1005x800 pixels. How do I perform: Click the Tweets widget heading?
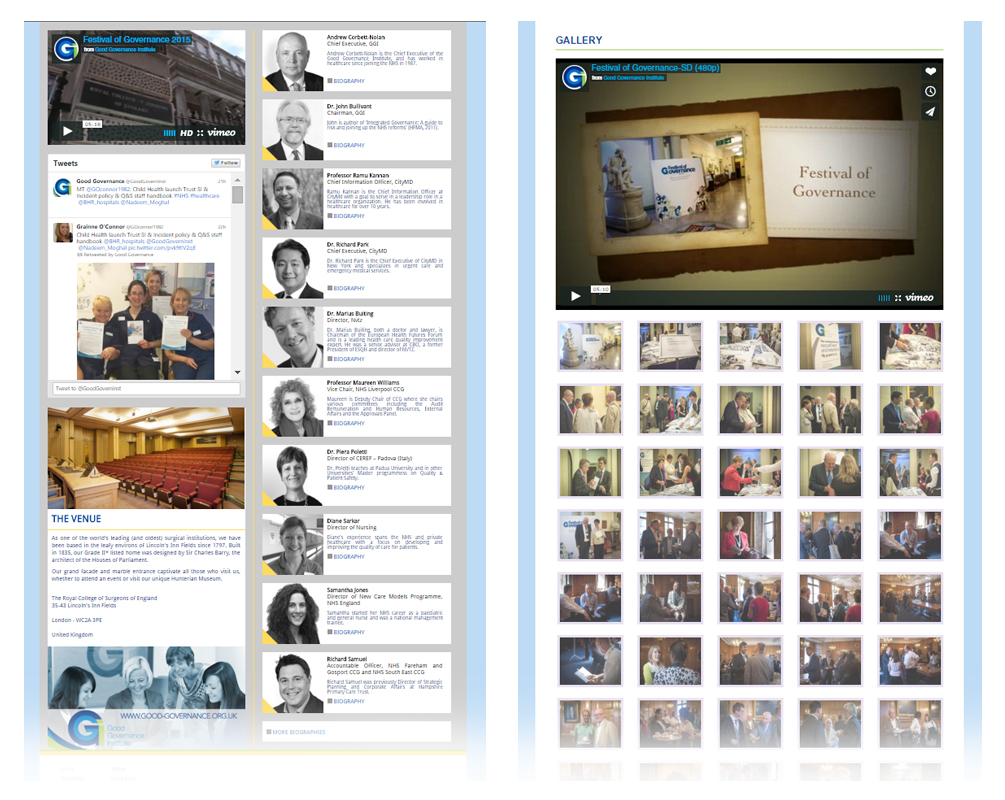pos(65,163)
